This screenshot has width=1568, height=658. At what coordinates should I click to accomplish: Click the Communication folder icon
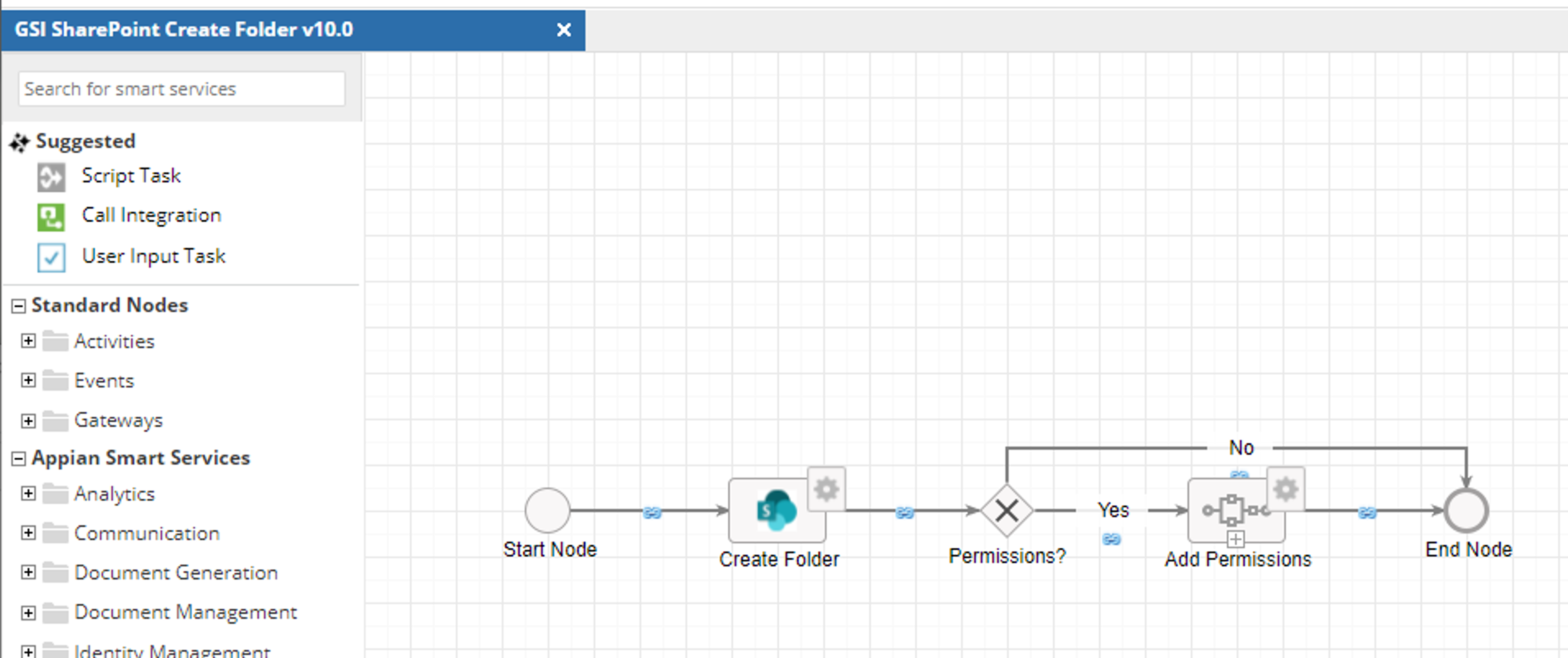pyautogui.click(x=56, y=533)
